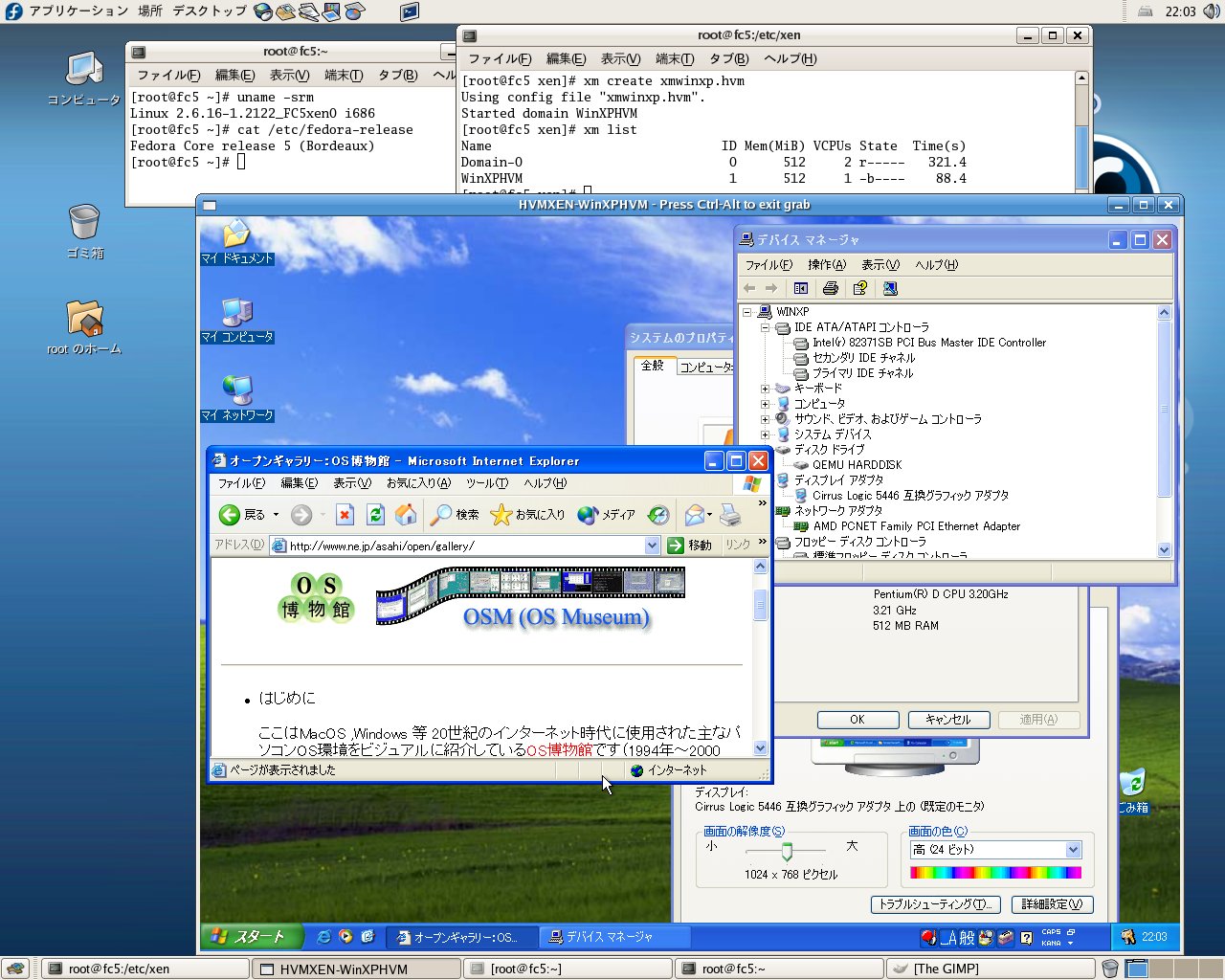Click the web browser launcher in GNOME panel
This screenshot has width=1225, height=980.
(263, 11)
